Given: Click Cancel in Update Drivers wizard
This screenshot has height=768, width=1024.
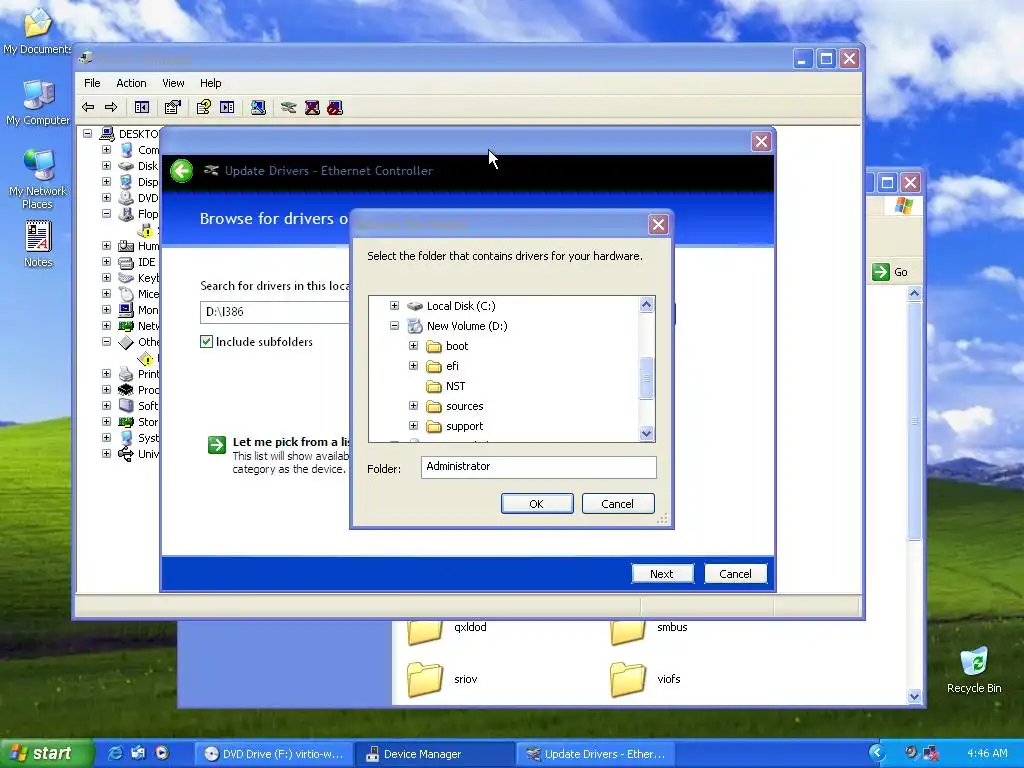Looking at the screenshot, I should pos(735,573).
